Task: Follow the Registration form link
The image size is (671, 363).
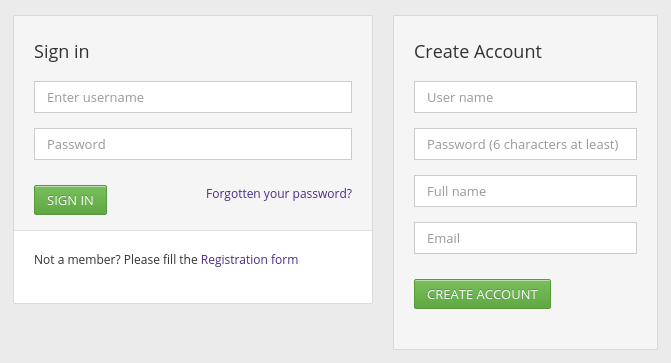Action: 249,259
